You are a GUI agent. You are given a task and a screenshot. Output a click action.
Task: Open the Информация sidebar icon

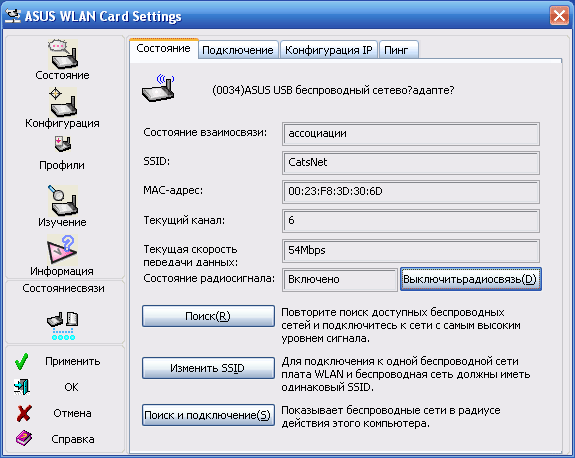tap(62, 250)
